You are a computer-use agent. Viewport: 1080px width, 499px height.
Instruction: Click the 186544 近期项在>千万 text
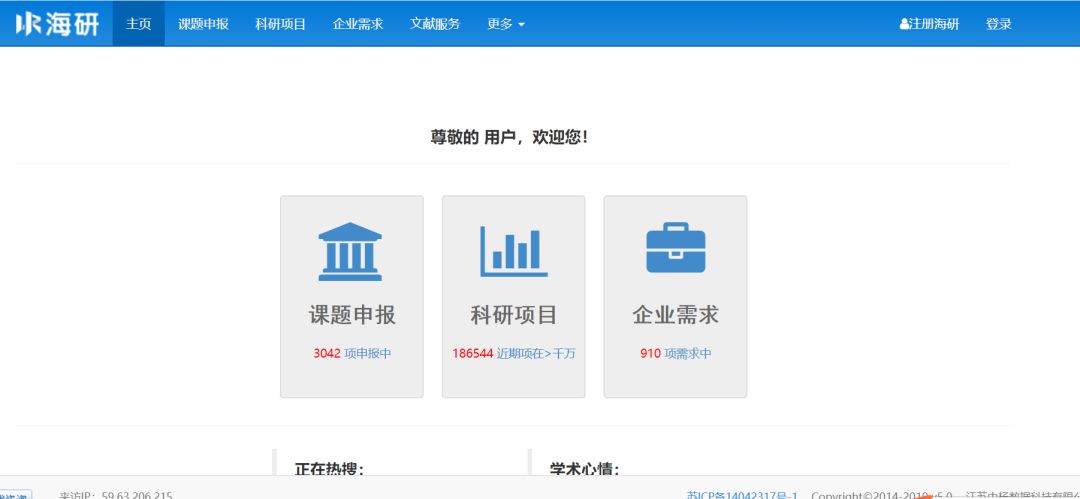coord(513,354)
